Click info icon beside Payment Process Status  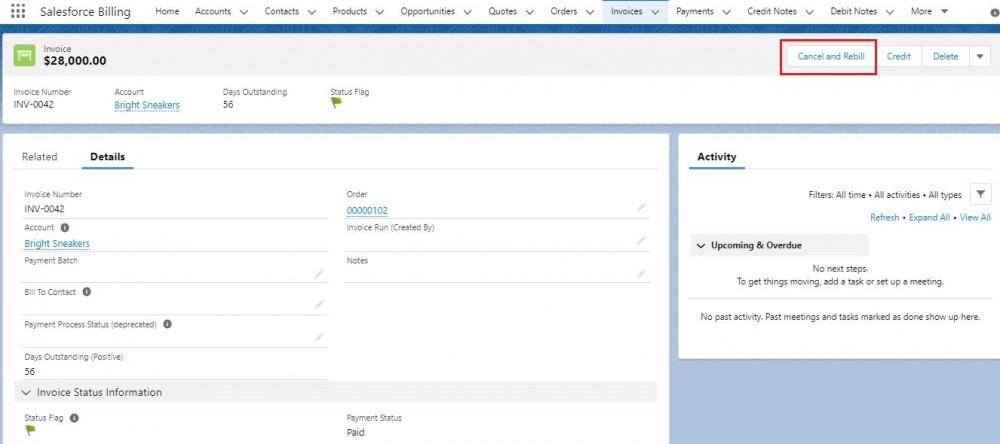(x=167, y=324)
